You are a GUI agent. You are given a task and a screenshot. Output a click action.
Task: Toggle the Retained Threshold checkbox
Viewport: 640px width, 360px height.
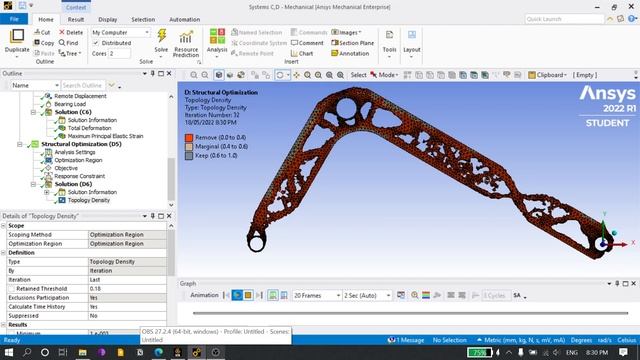tap(11, 289)
